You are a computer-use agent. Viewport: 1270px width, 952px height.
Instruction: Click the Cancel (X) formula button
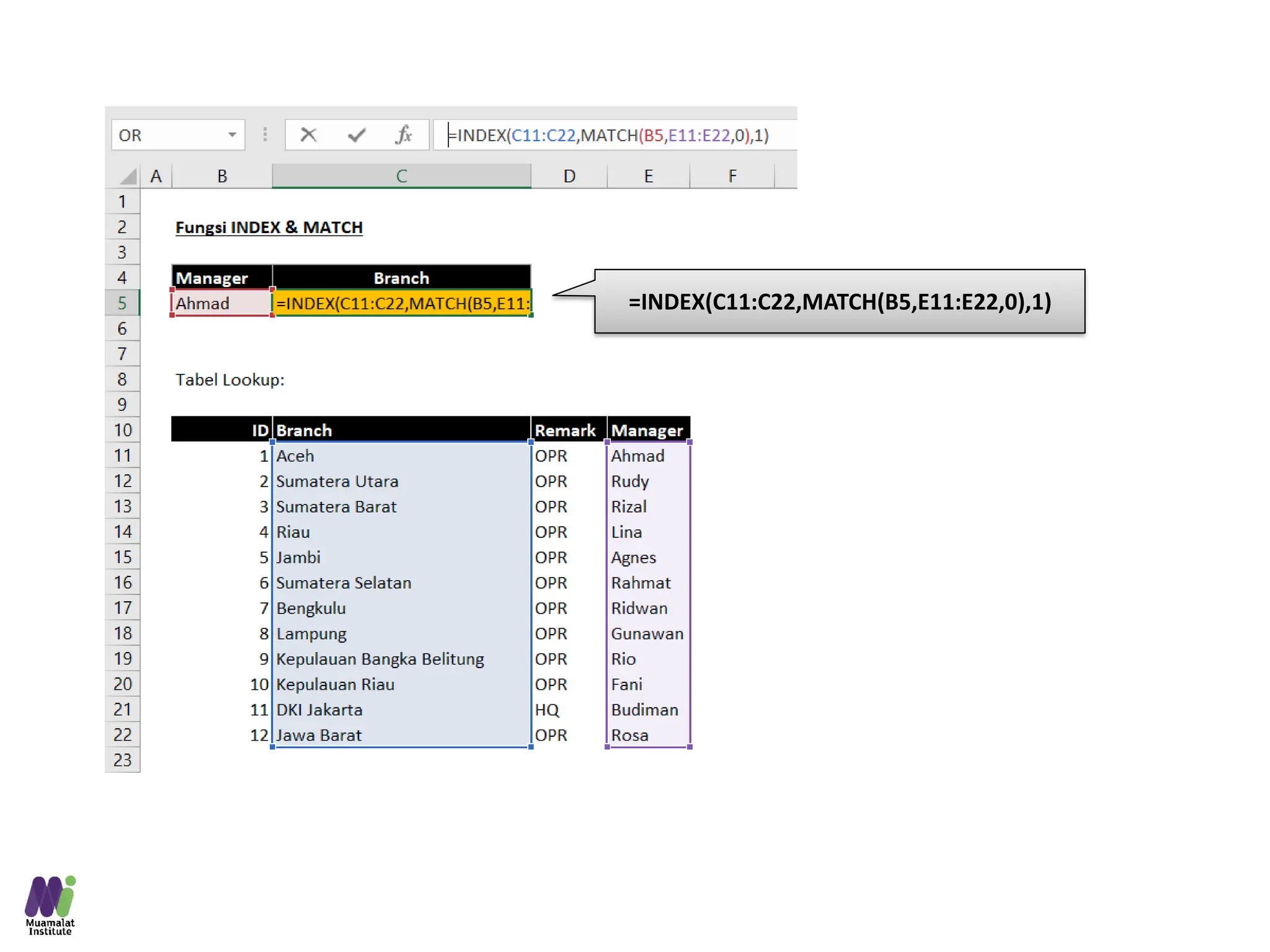(308, 134)
